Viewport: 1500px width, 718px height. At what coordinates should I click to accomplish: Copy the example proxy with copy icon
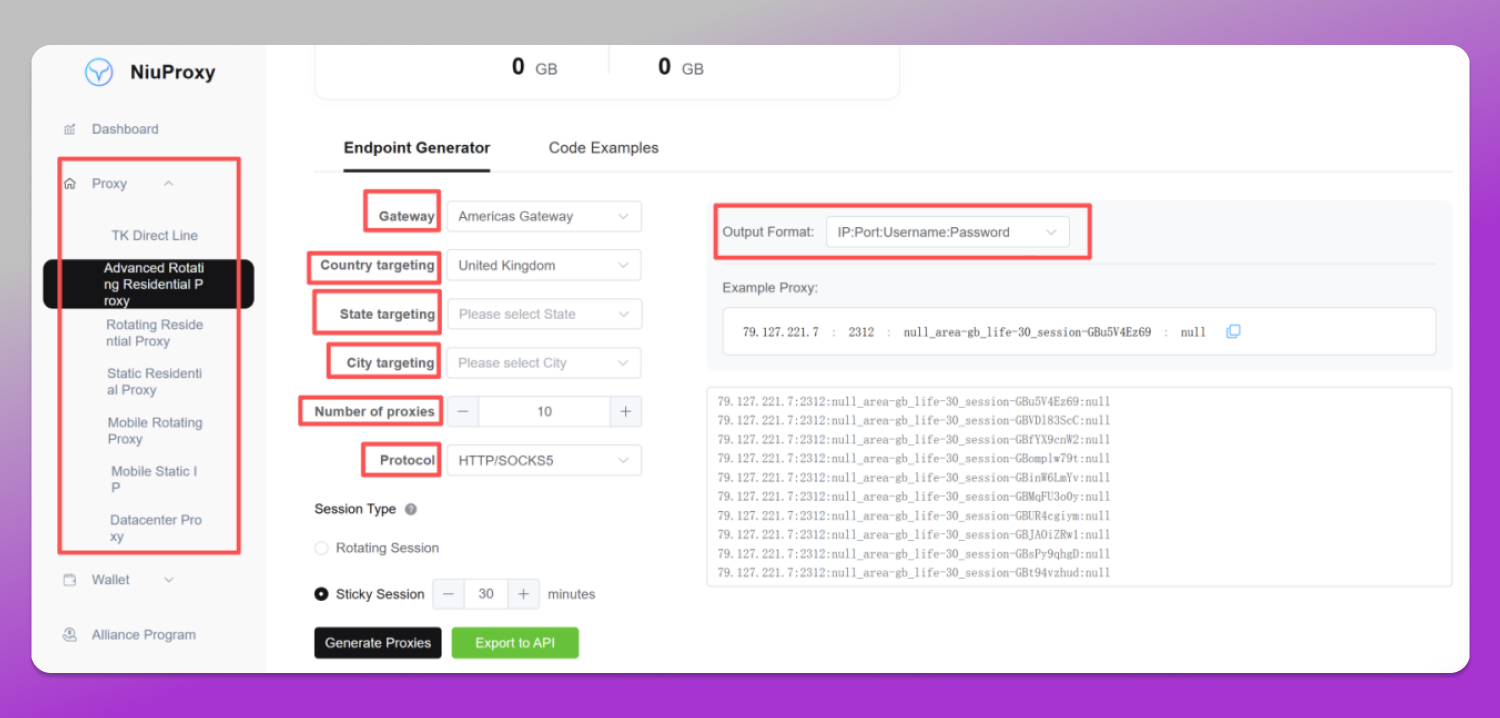1233,331
